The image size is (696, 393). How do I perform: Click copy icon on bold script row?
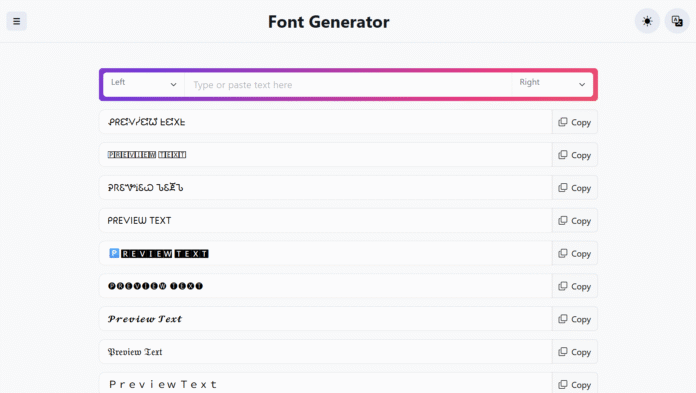click(574, 319)
